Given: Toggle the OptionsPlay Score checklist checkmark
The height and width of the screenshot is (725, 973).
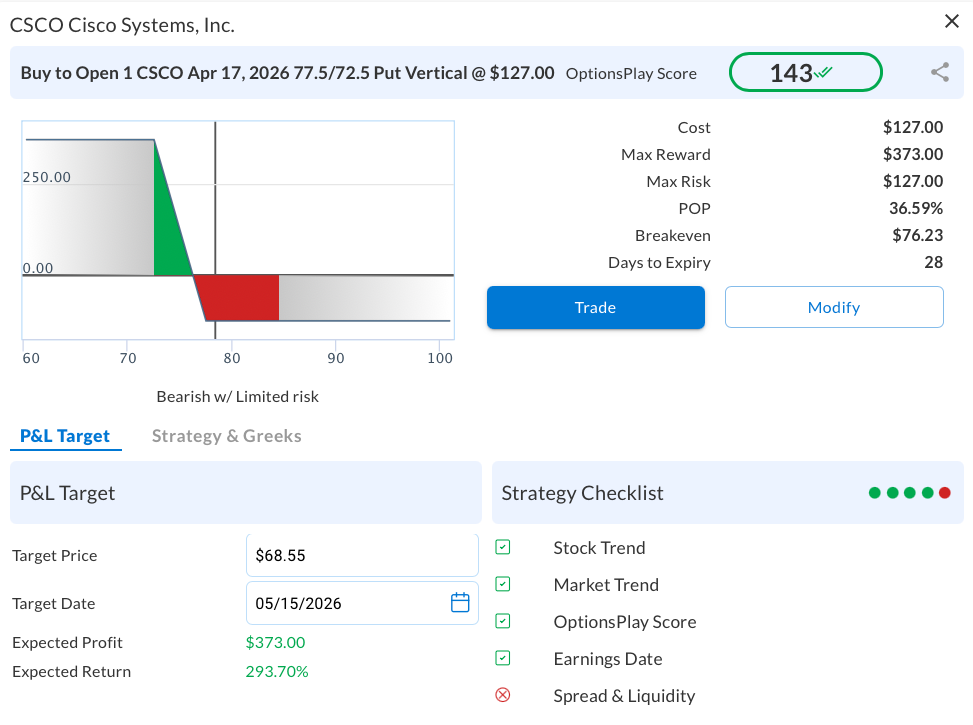Looking at the screenshot, I should tap(503, 621).
